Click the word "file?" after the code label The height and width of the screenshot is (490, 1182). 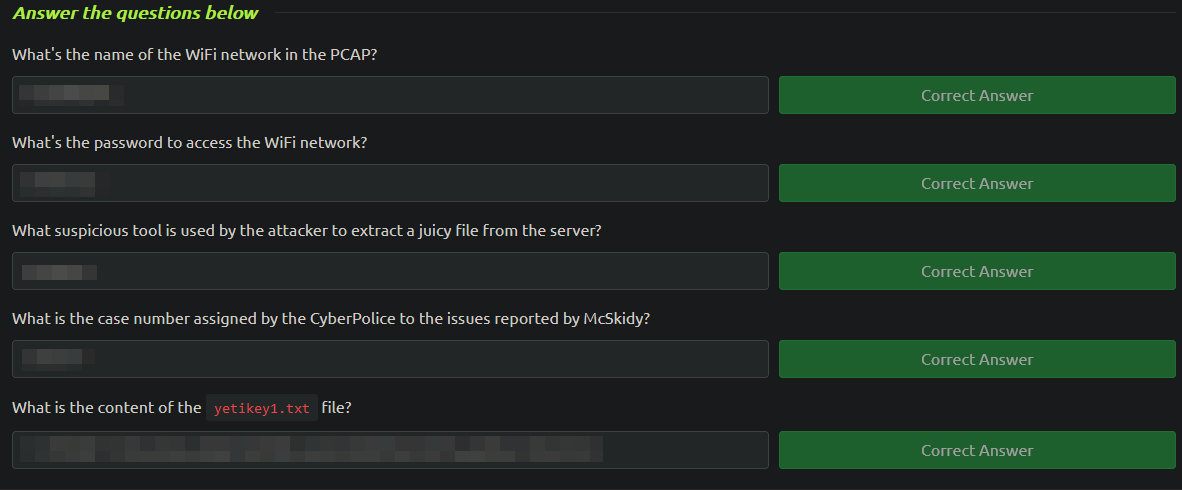[x=336, y=408]
